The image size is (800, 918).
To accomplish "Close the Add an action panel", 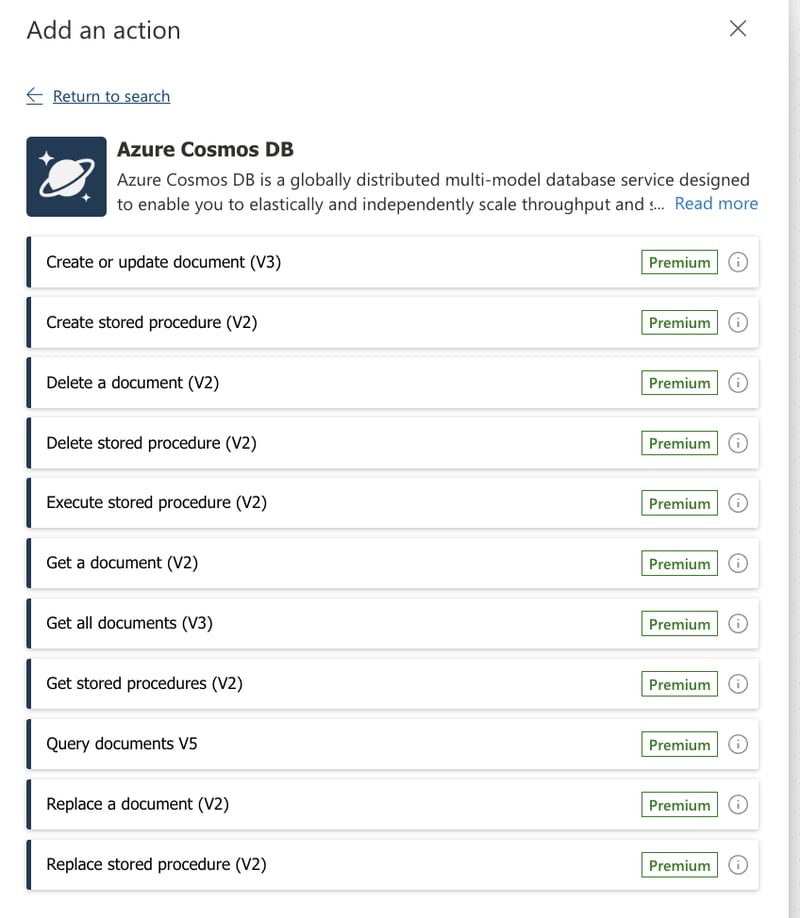I will tap(738, 29).
